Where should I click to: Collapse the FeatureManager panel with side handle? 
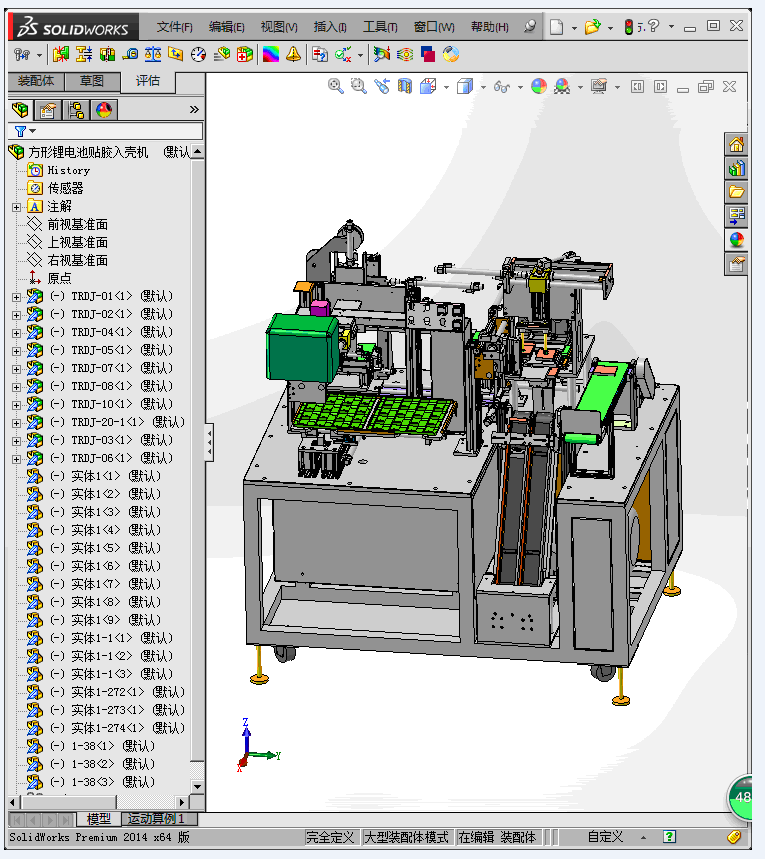(209, 442)
